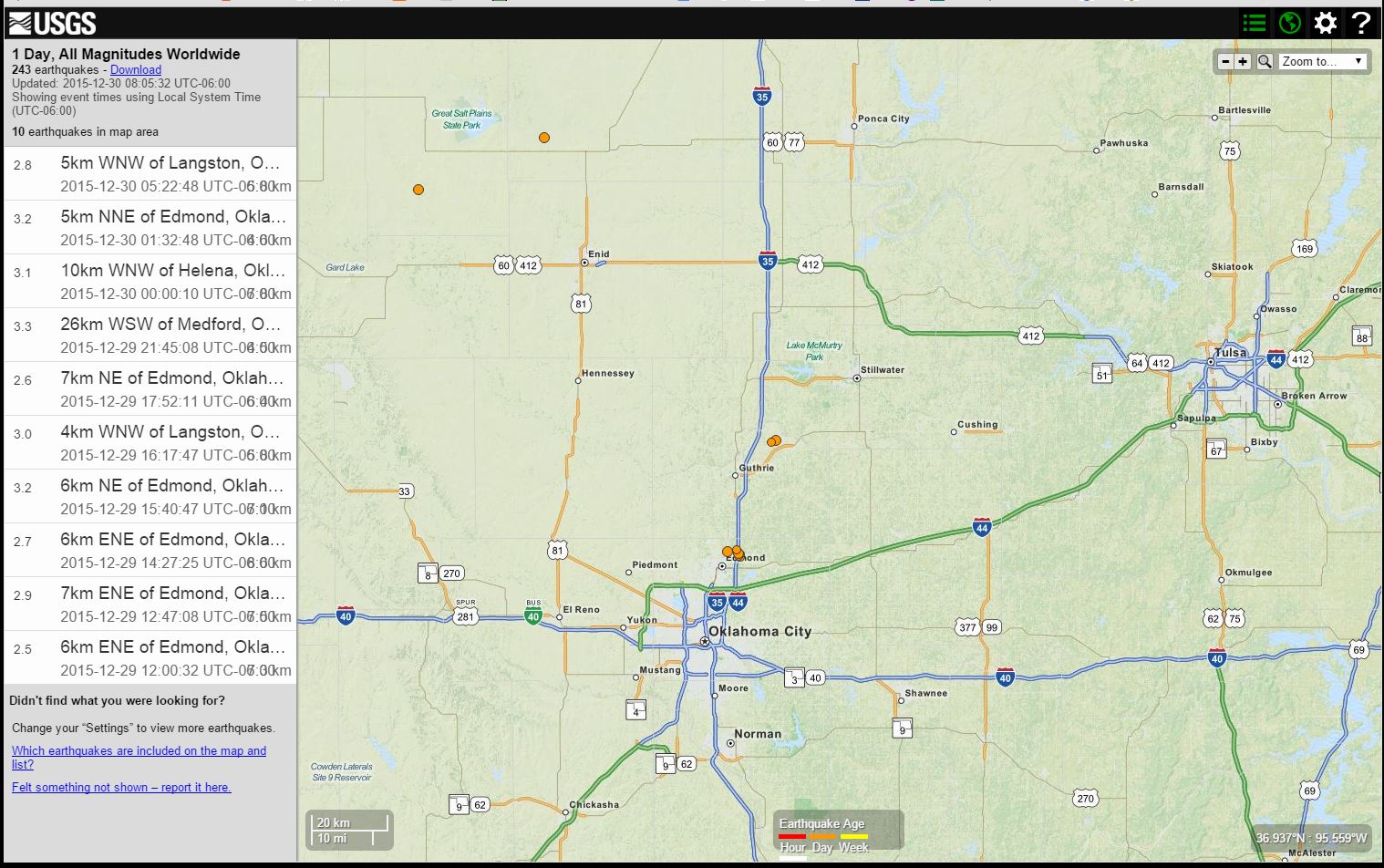1384x868 pixels.
Task: Click the Download link for earthquakes
Action: pos(136,69)
